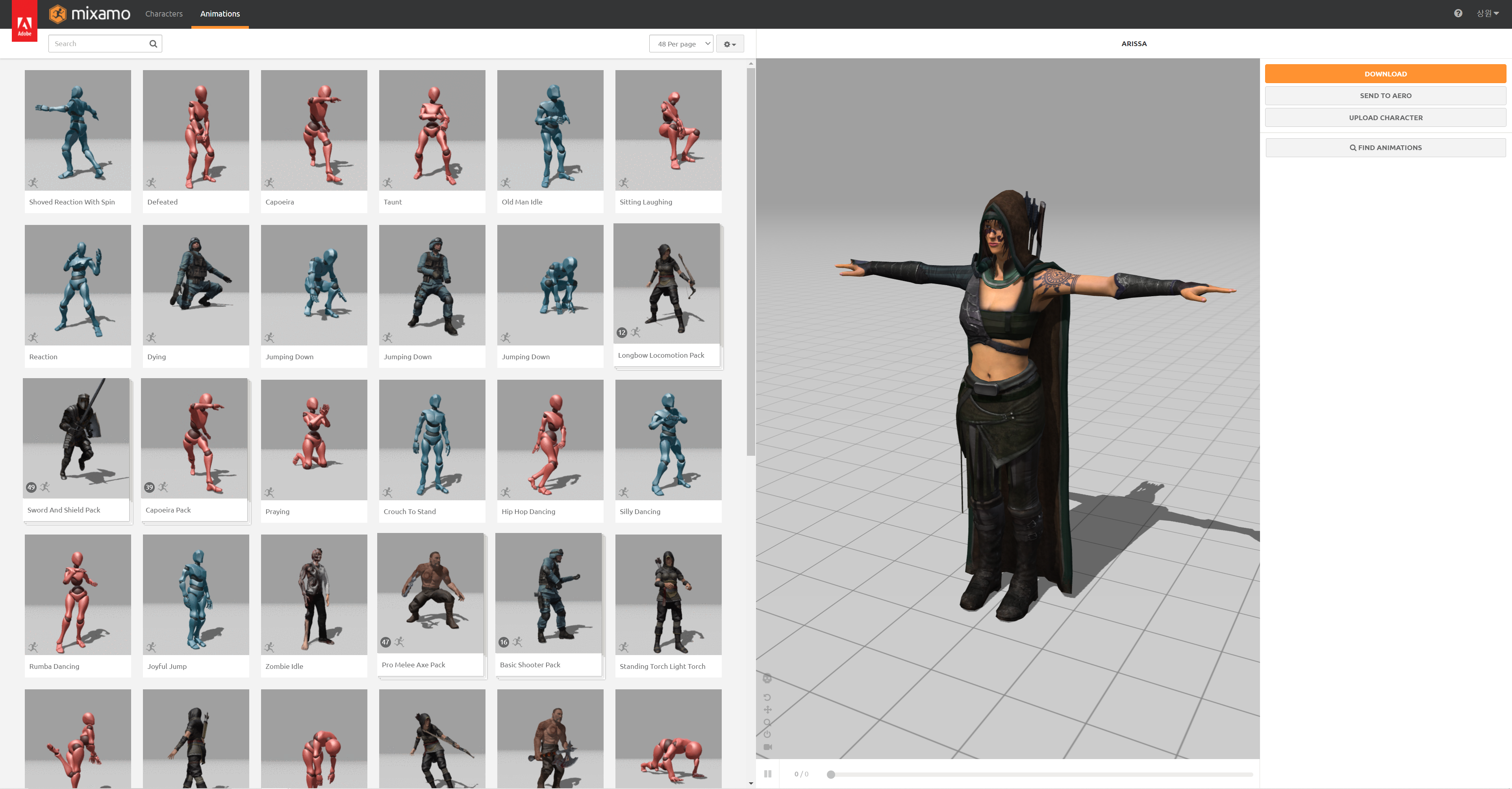Choose the Rumba Dancing animation
The image size is (1512, 789).
pyautogui.click(x=78, y=606)
